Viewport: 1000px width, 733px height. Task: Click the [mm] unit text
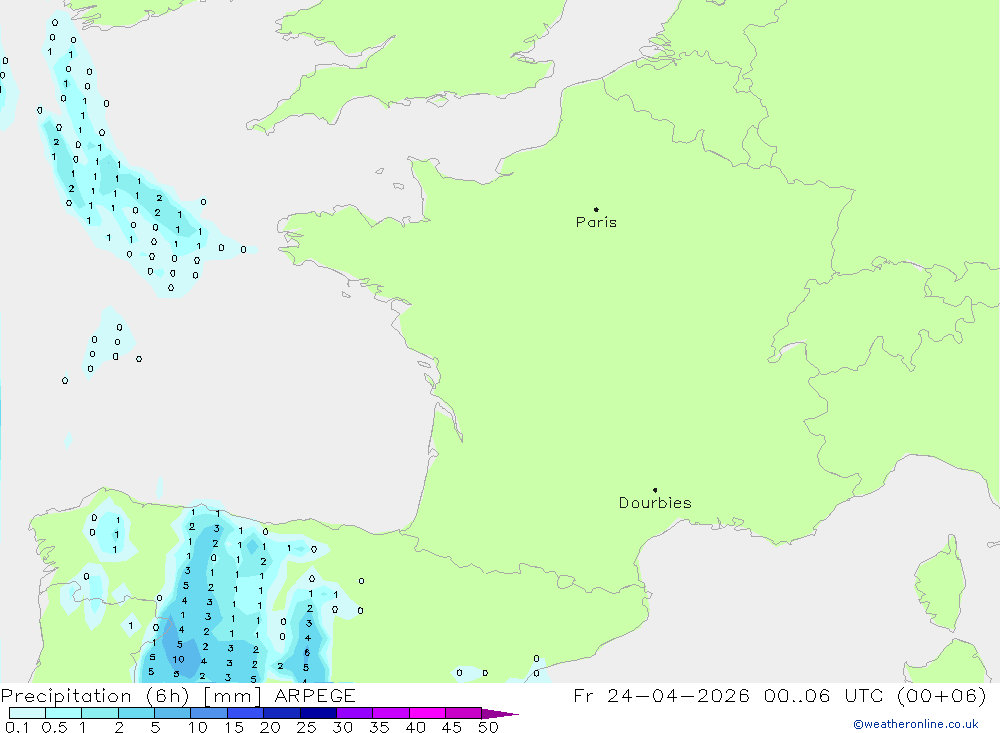pos(232,696)
